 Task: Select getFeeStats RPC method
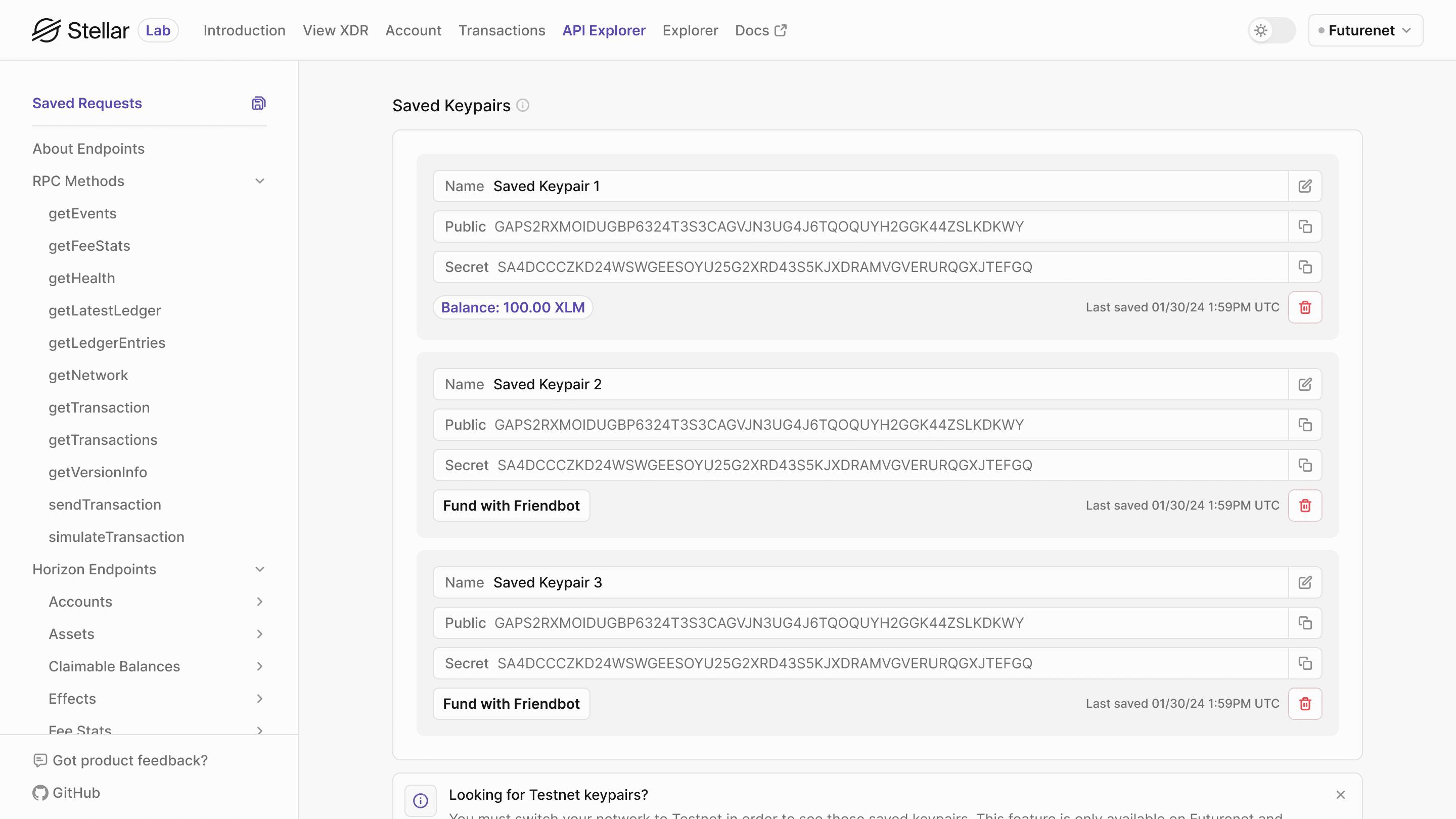[89, 246]
